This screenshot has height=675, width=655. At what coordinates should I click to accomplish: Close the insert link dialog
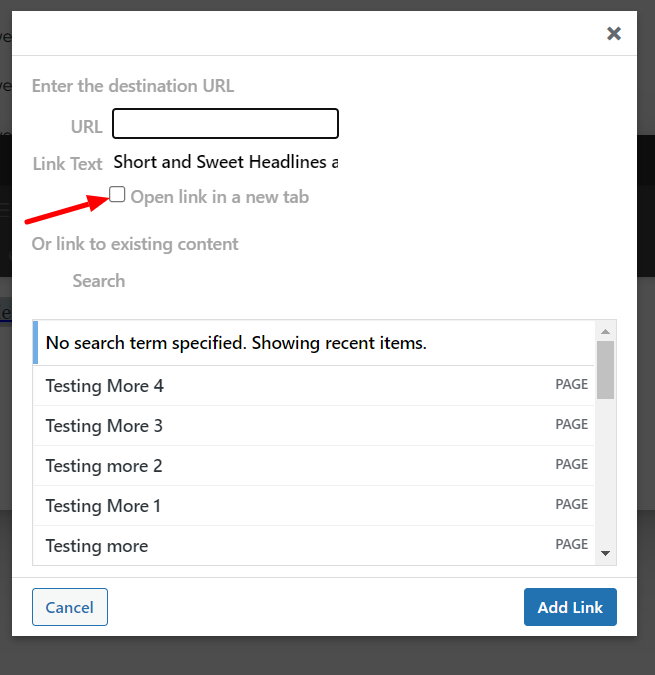coord(614,34)
